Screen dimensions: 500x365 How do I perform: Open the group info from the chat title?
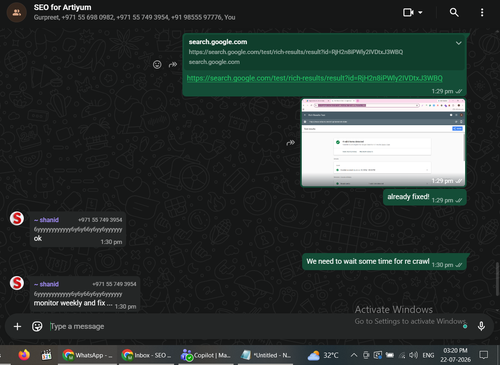click(62, 7)
